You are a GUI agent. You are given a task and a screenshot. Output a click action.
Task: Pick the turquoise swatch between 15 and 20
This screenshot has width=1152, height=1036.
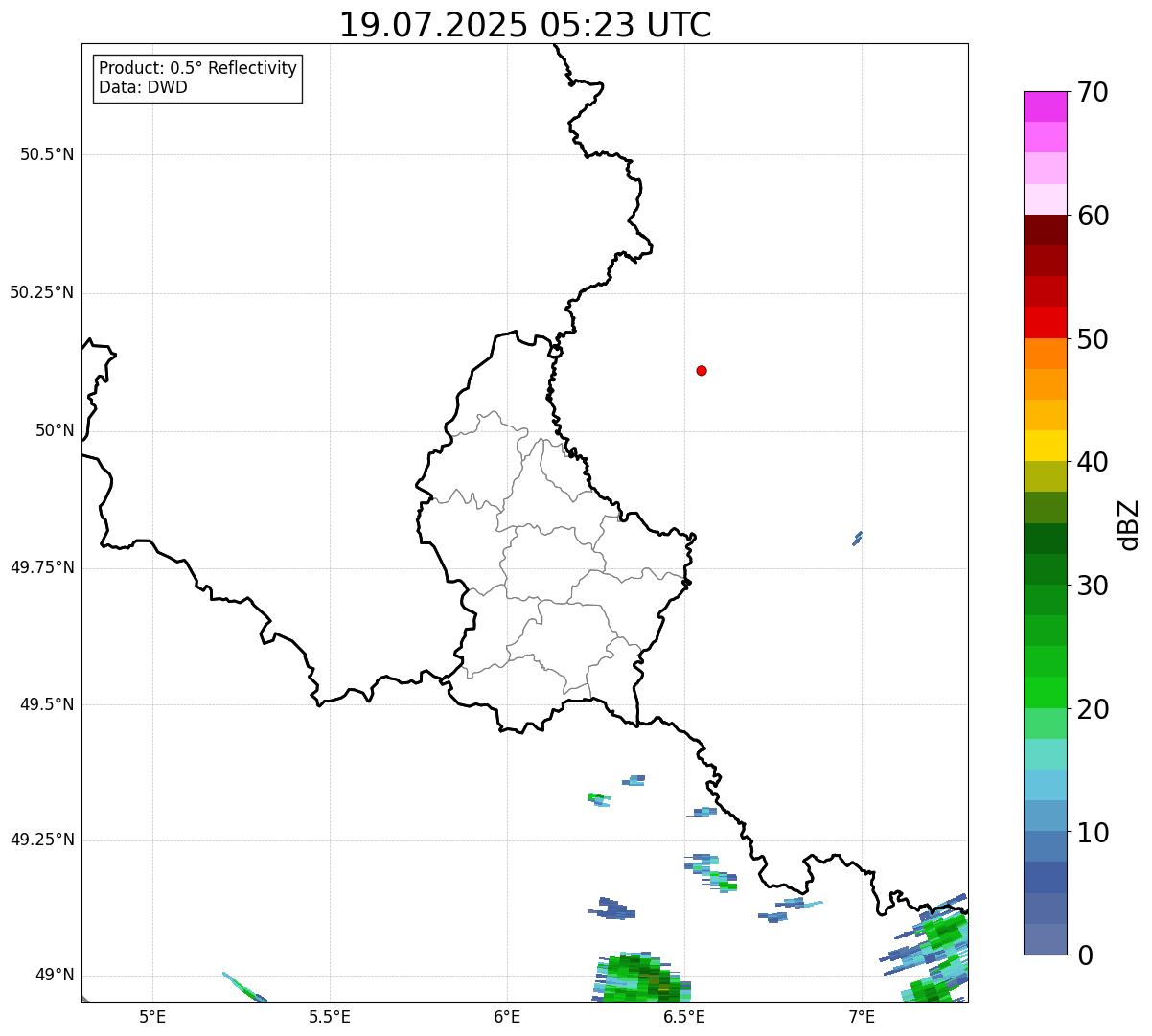1046,754
